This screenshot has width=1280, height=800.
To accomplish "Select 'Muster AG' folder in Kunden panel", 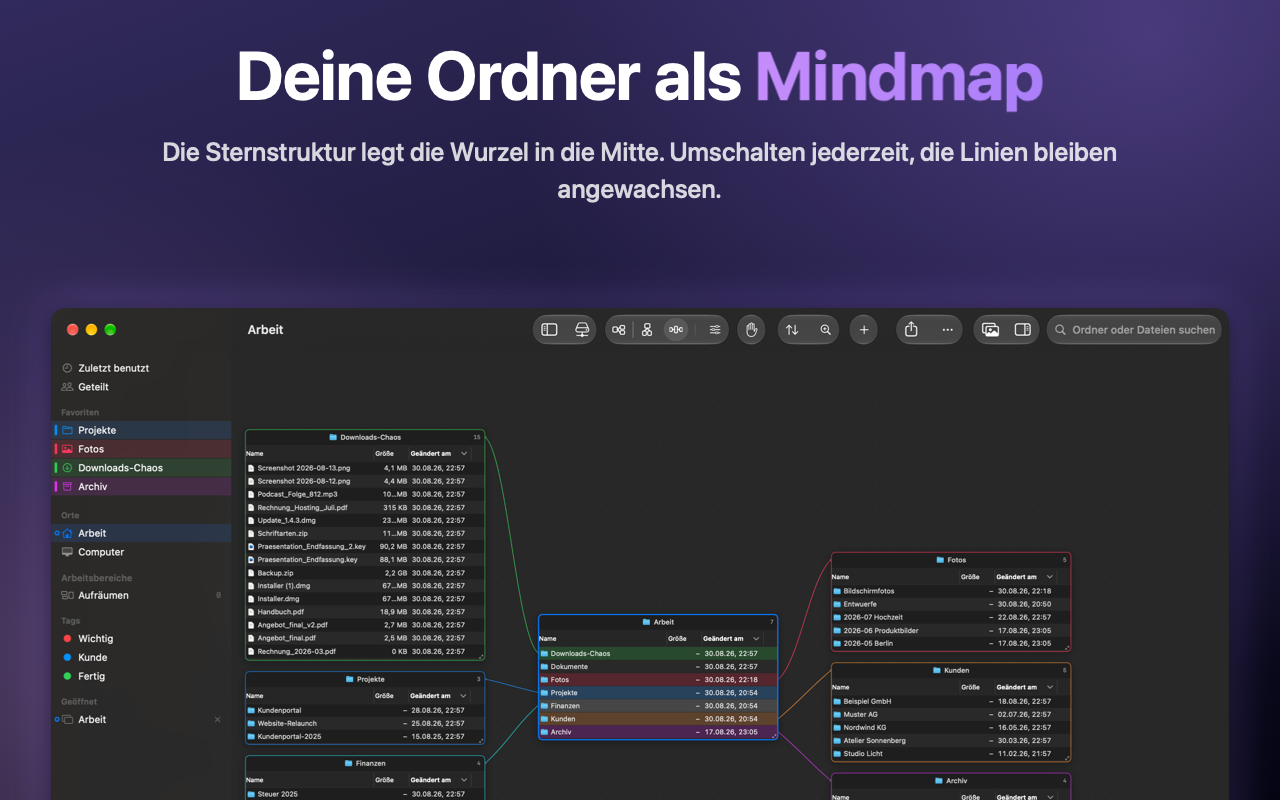I will (951, 714).
